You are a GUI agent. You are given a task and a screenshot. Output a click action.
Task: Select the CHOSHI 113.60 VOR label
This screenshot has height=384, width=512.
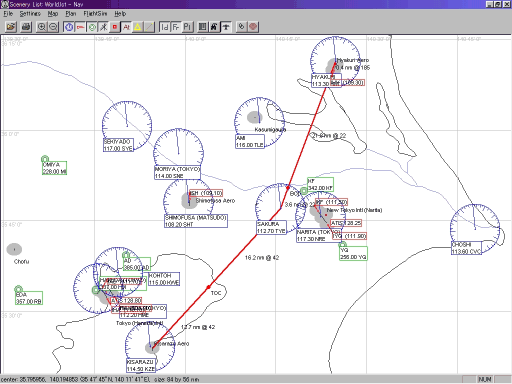click(x=466, y=248)
